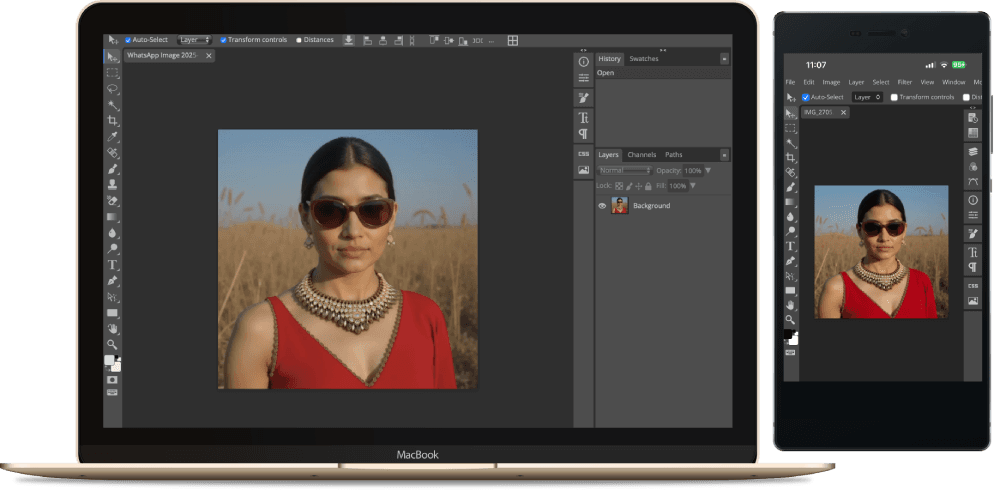
Task: Choose the Lasso tool on laptop toolbar
Action: [x=113, y=88]
